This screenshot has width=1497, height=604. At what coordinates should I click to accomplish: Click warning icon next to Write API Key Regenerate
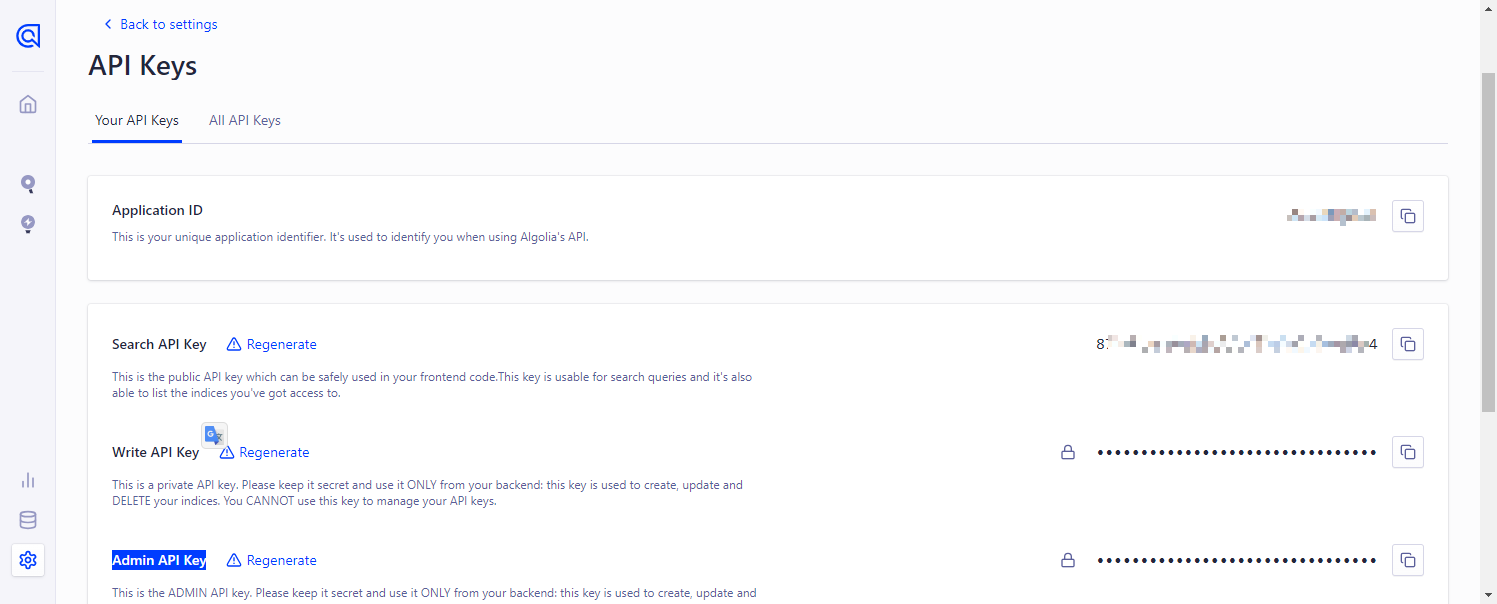click(227, 452)
